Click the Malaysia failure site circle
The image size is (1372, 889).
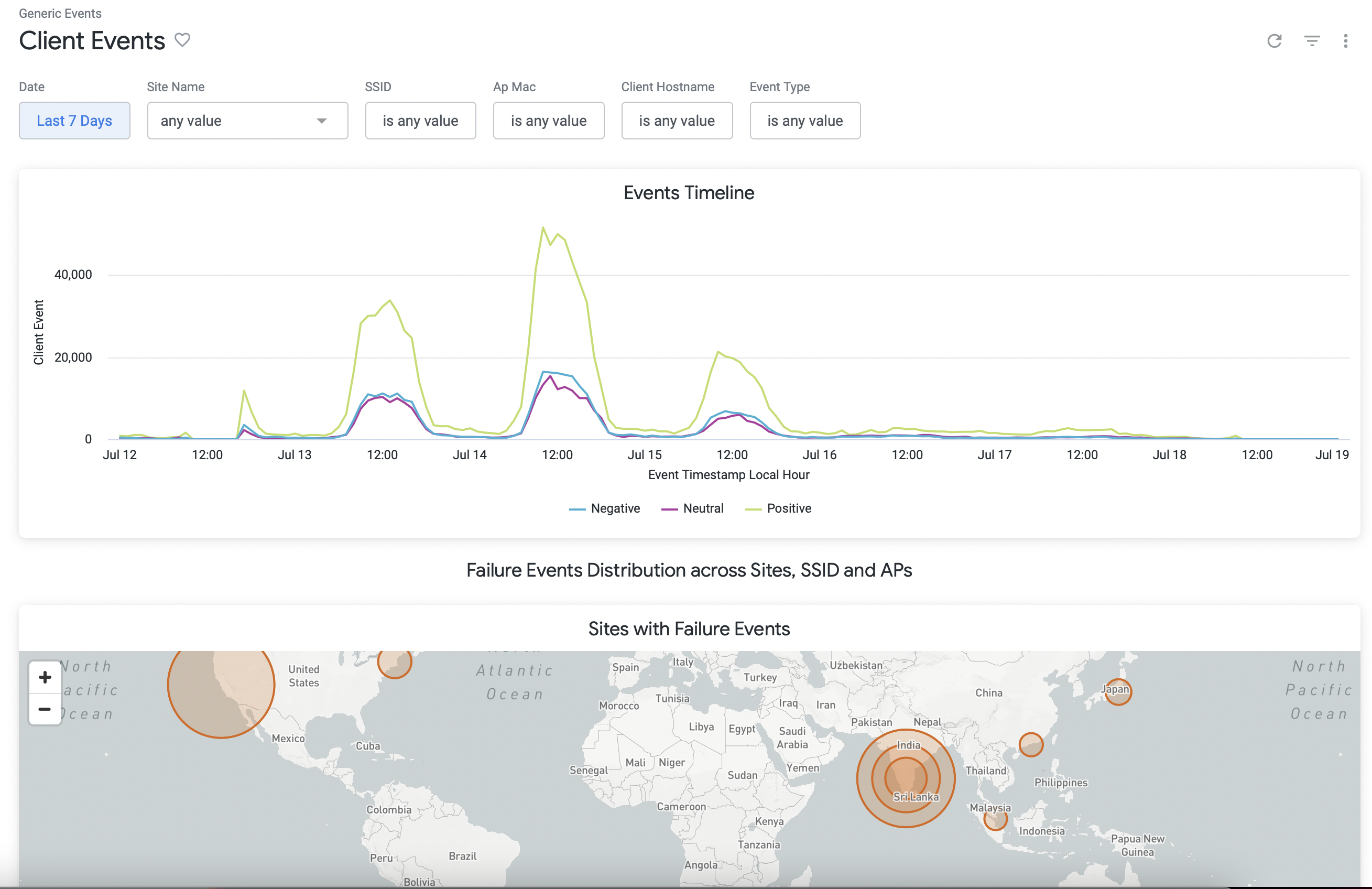[x=995, y=819]
